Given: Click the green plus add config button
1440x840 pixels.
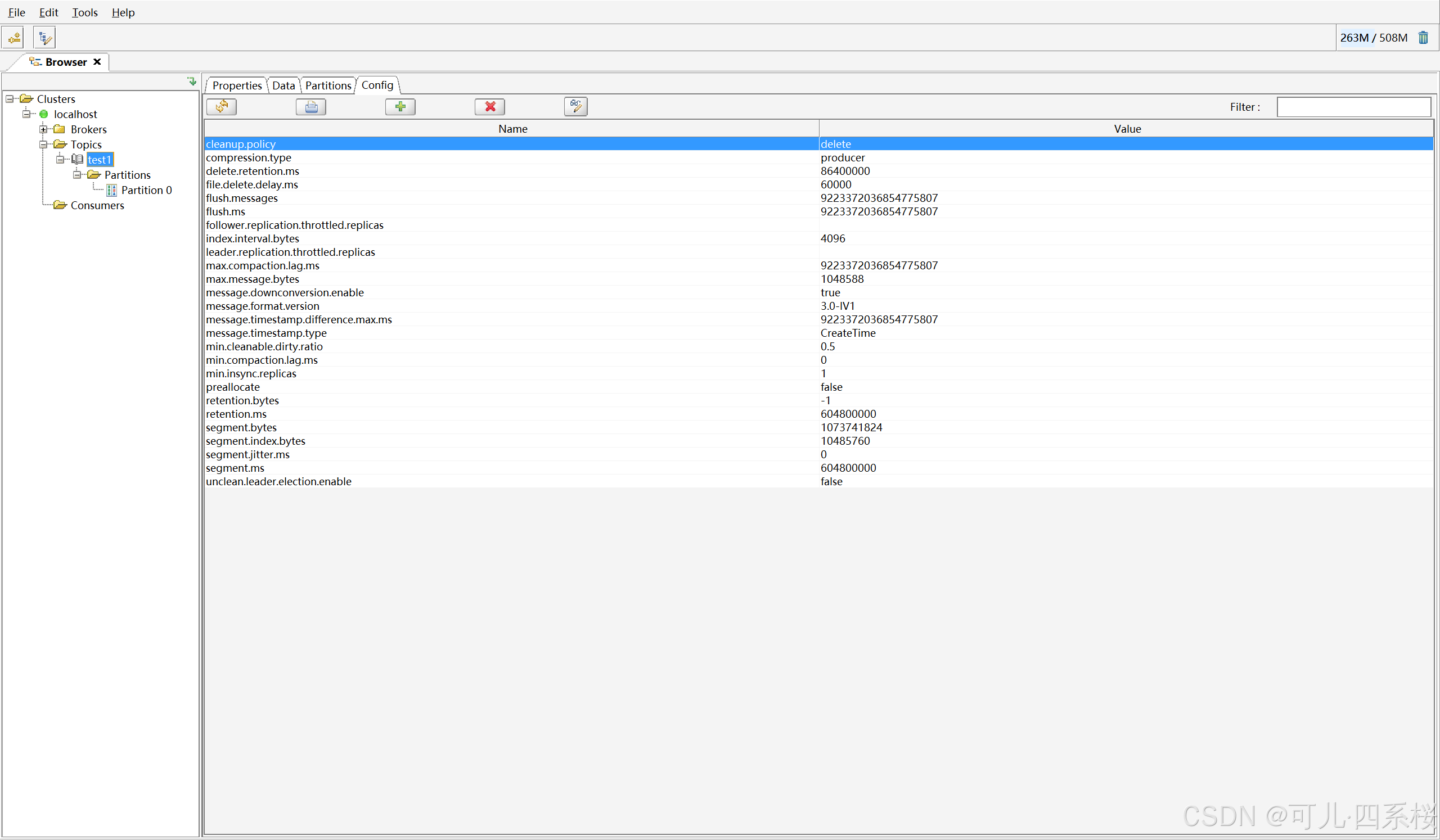Looking at the screenshot, I should click(400, 107).
